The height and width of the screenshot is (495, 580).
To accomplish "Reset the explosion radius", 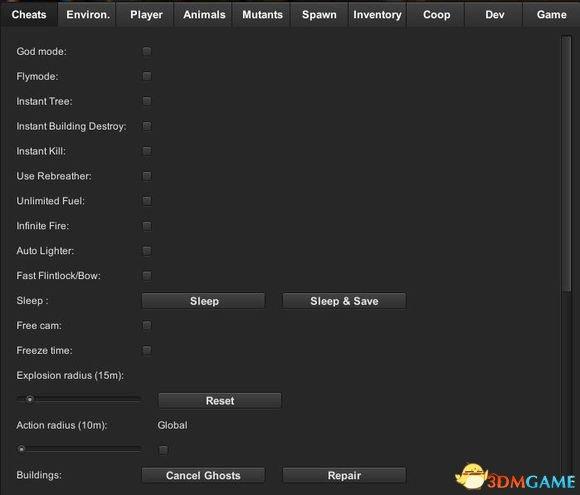I will point(220,401).
